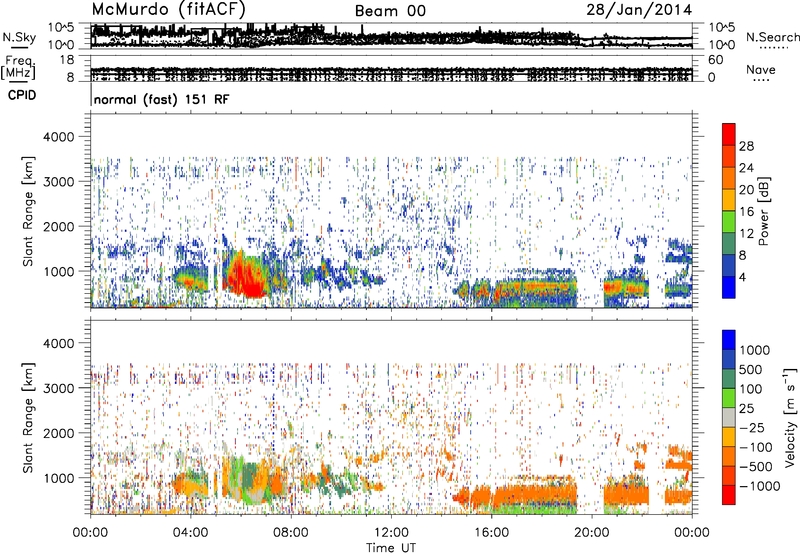
Task: Click the 4000 tick of power panel
Action: pos(59,137)
